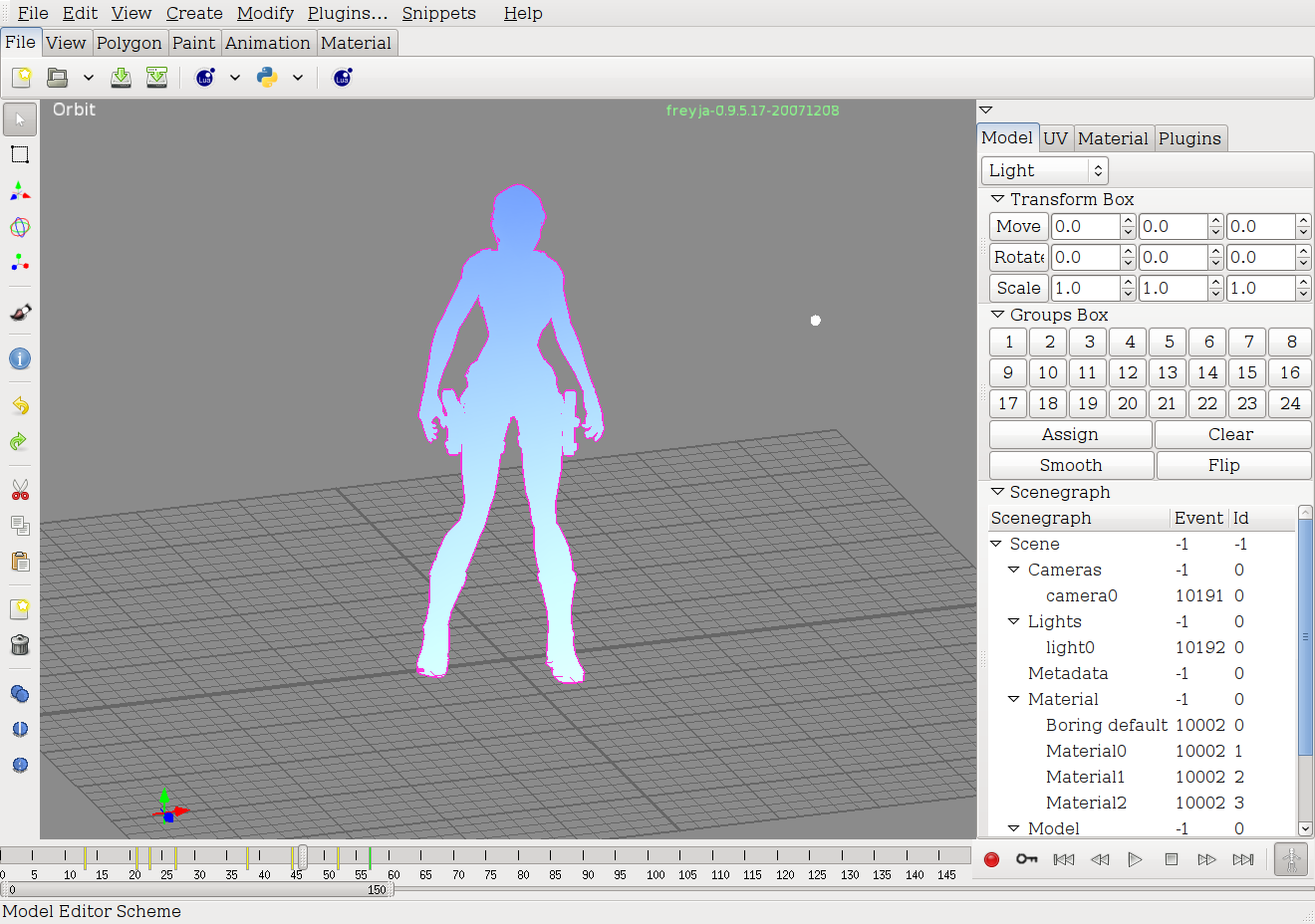Select the scale tool with colored dots

[20, 263]
